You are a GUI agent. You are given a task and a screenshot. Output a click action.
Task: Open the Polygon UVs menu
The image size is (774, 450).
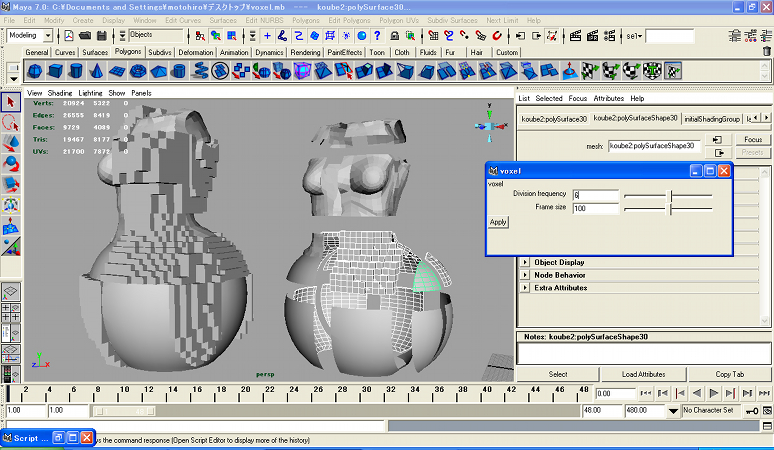(x=399, y=20)
